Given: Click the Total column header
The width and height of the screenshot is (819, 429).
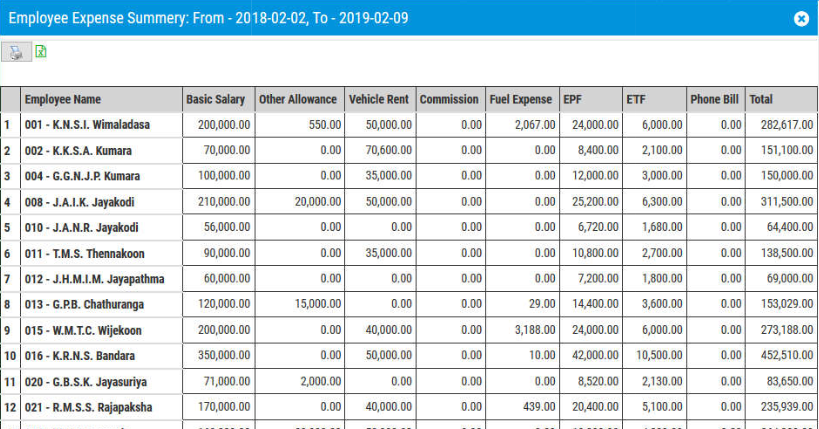Looking at the screenshot, I should (762, 100).
